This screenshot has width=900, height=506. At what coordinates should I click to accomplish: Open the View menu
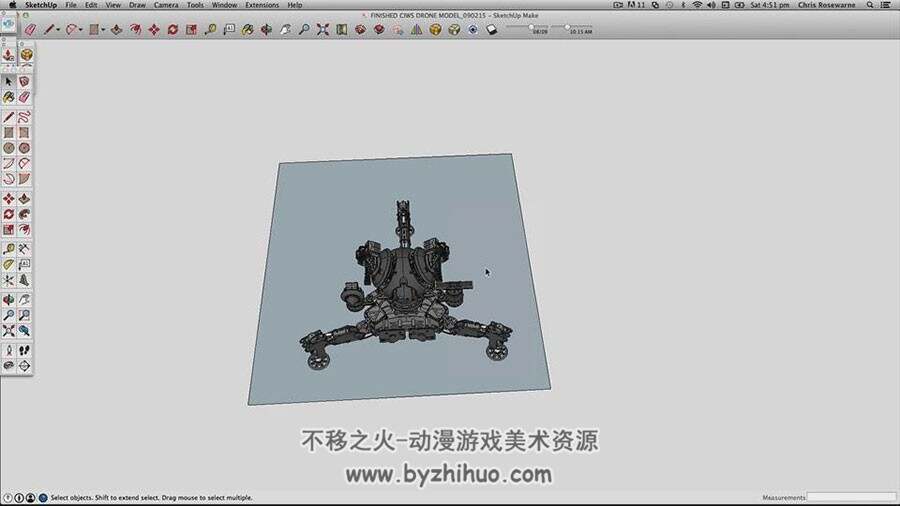click(x=113, y=5)
